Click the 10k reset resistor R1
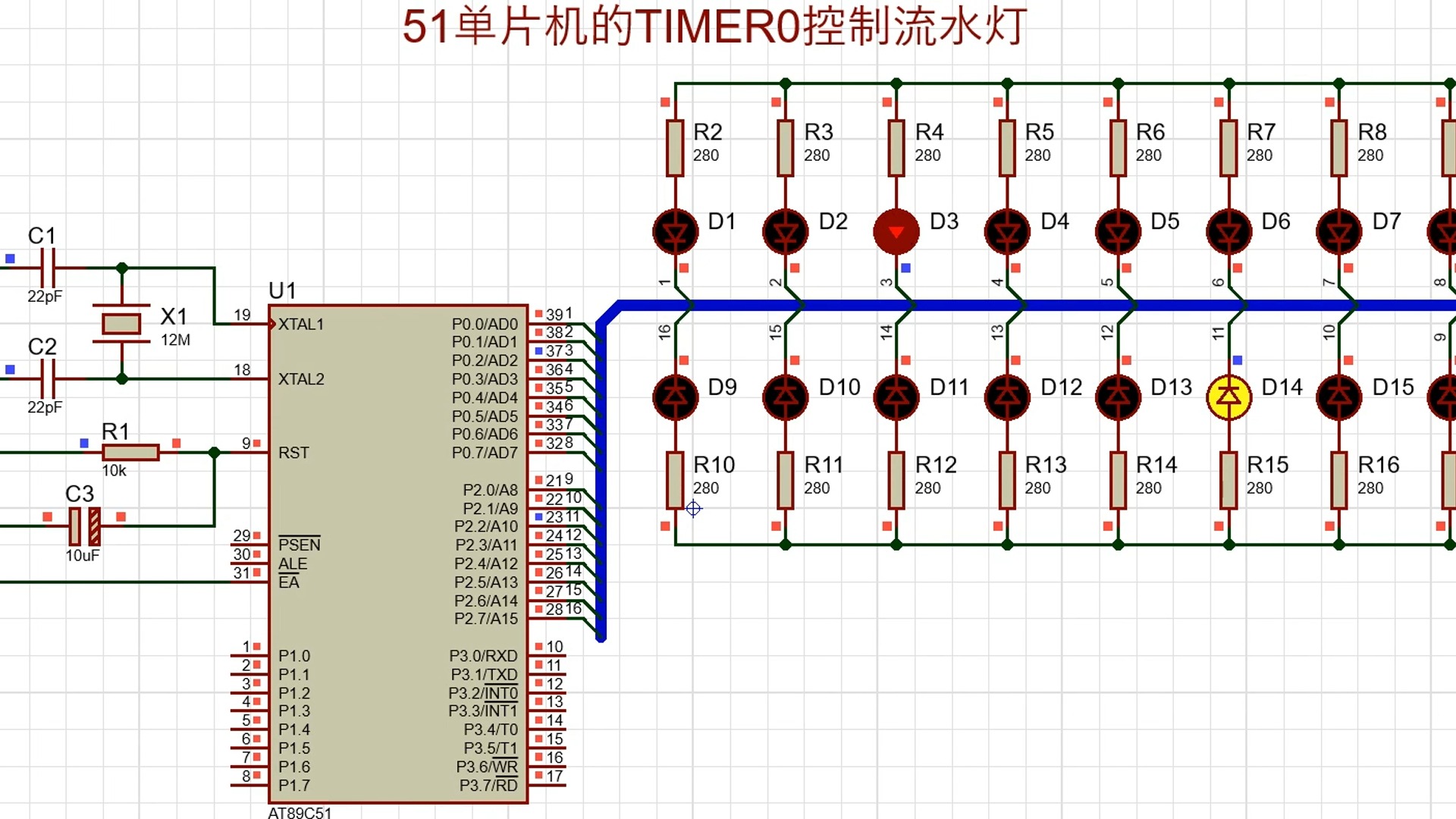This screenshot has height=819, width=1456. (129, 452)
